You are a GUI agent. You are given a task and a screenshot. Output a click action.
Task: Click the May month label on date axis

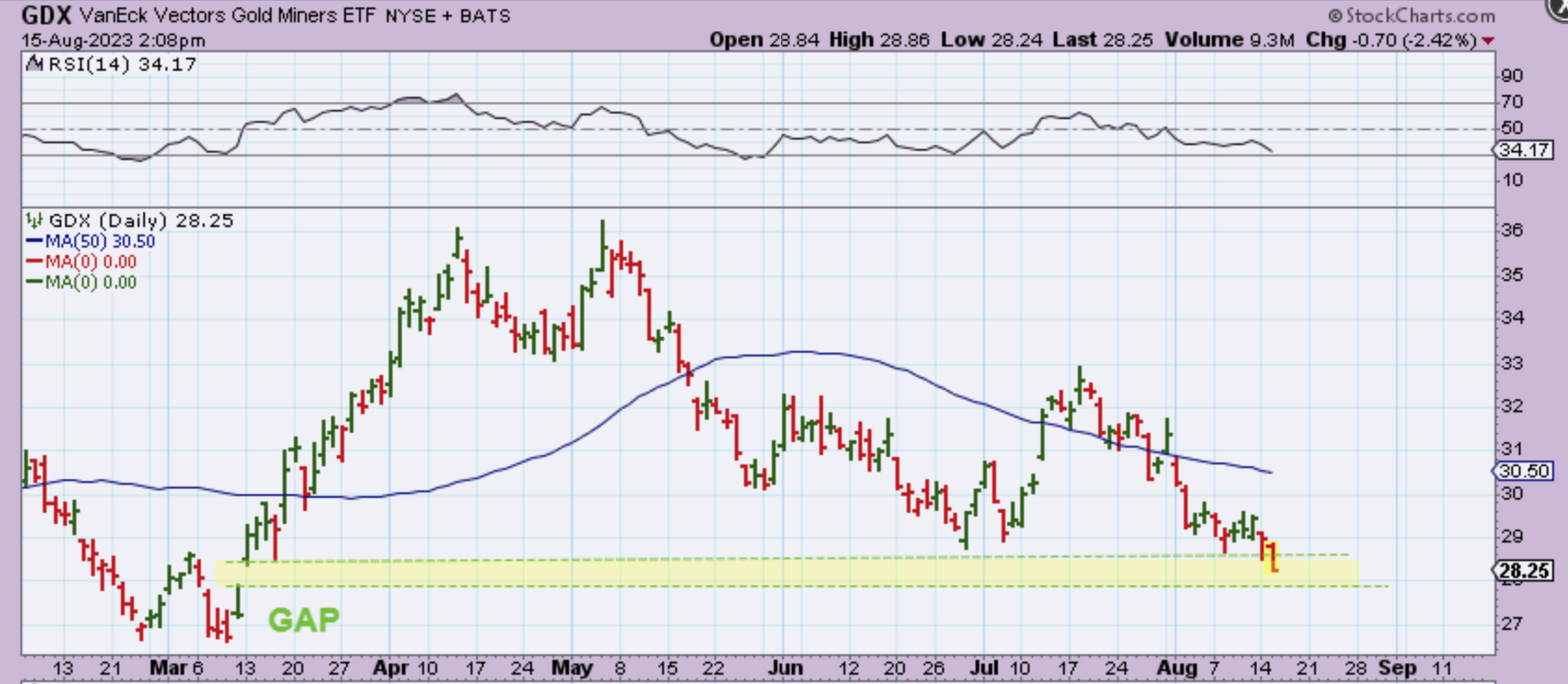coord(571,668)
